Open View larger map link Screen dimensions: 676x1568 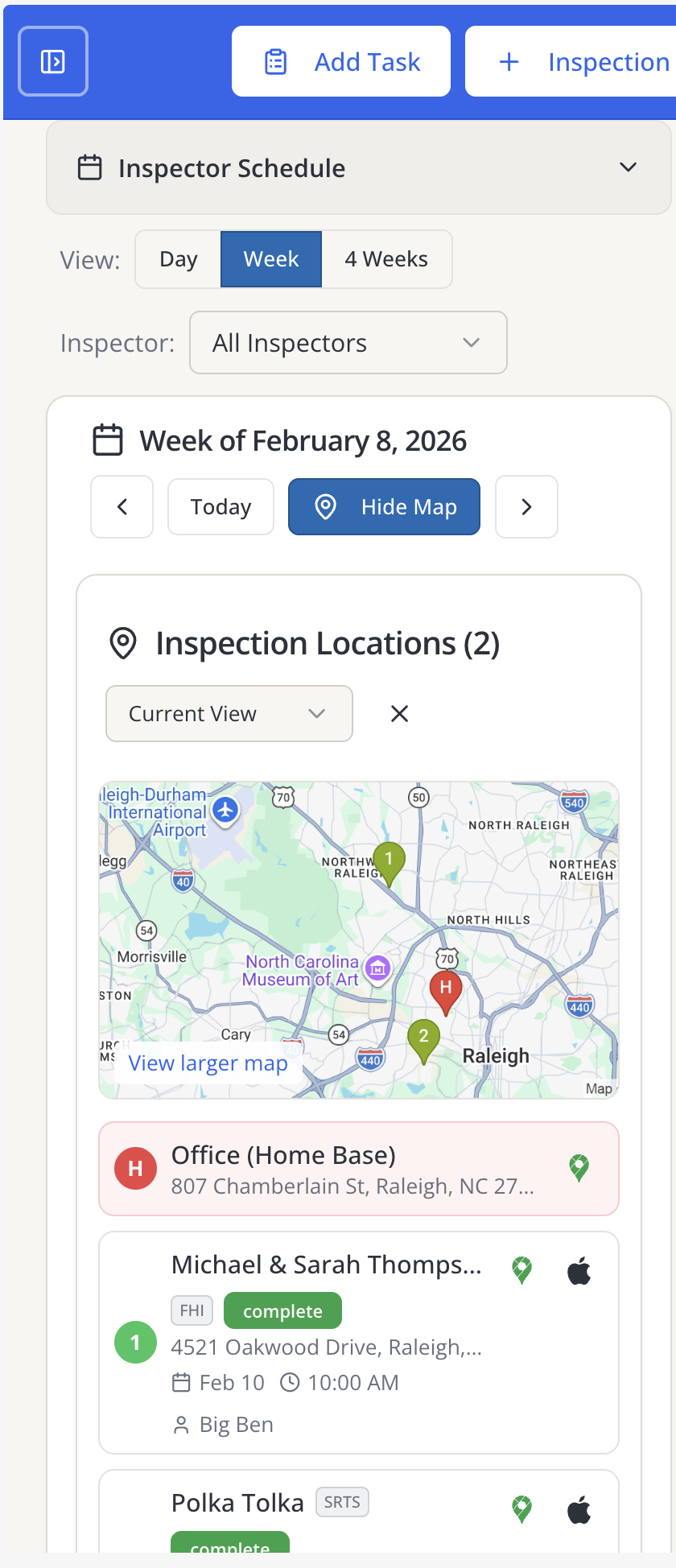[207, 1063]
